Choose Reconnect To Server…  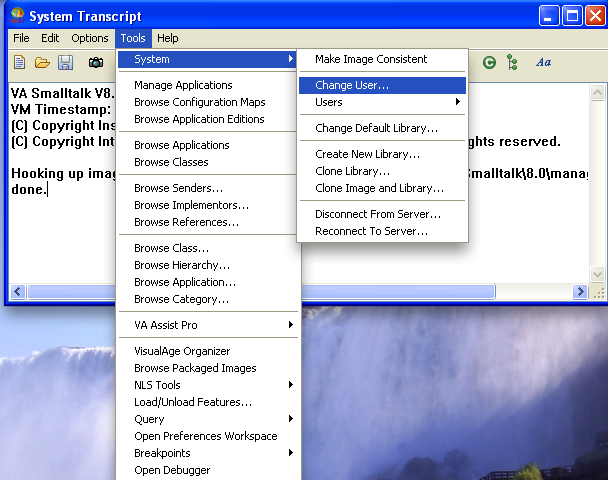pyautogui.click(x=383, y=231)
